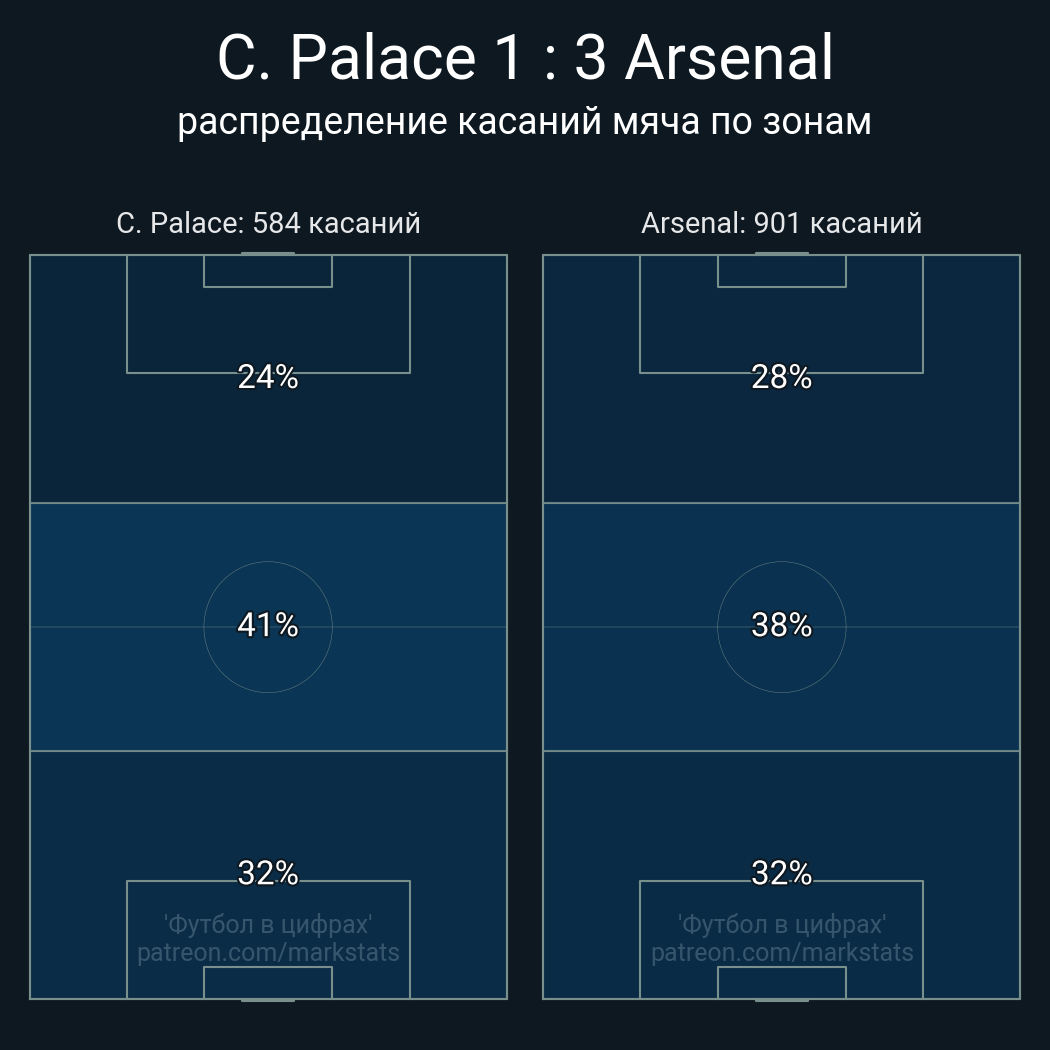Viewport: 1050px width, 1050px height.
Task: Select the 'C. Palace: 584 касаний' label
Action: (x=268, y=223)
